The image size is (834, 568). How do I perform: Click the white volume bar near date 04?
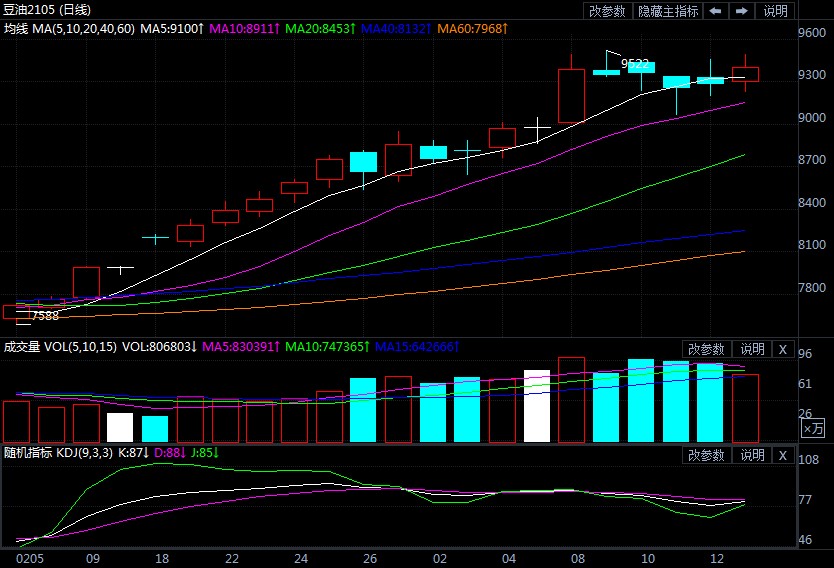(537, 406)
